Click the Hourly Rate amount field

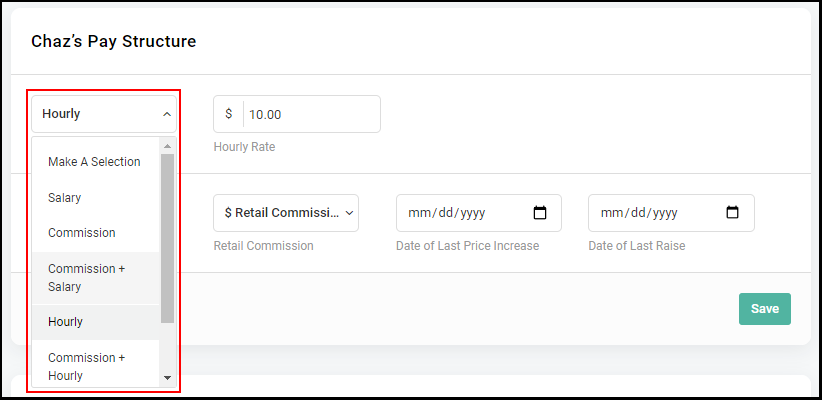(312, 114)
